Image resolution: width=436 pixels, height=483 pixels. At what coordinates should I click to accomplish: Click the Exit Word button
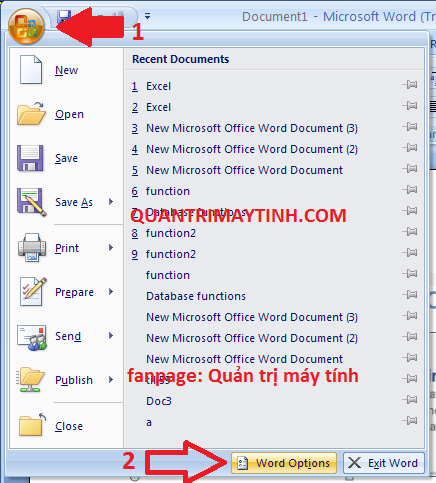point(384,463)
